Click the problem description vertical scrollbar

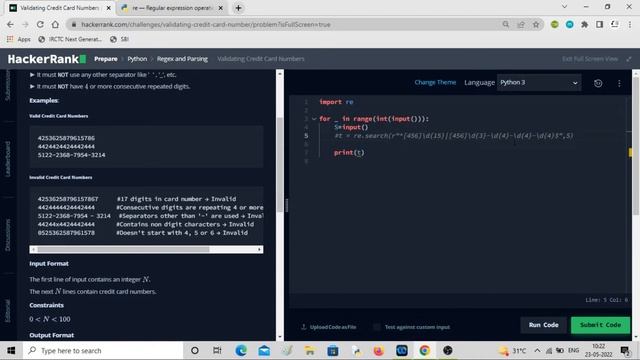pyautogui.click(x=280, y=164)
